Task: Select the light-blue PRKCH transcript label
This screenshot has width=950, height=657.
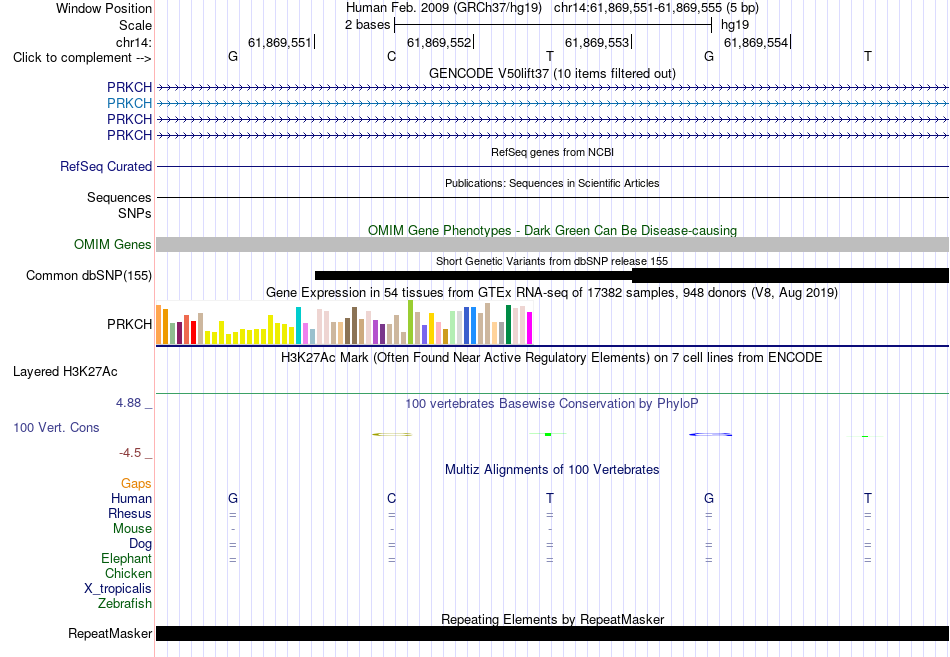Action: [x=130, y=103]
